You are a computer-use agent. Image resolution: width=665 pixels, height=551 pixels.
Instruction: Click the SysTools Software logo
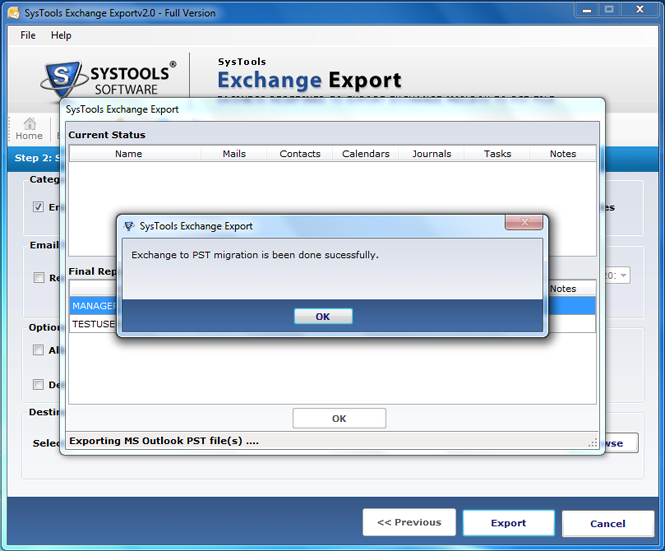click(109, 80)
